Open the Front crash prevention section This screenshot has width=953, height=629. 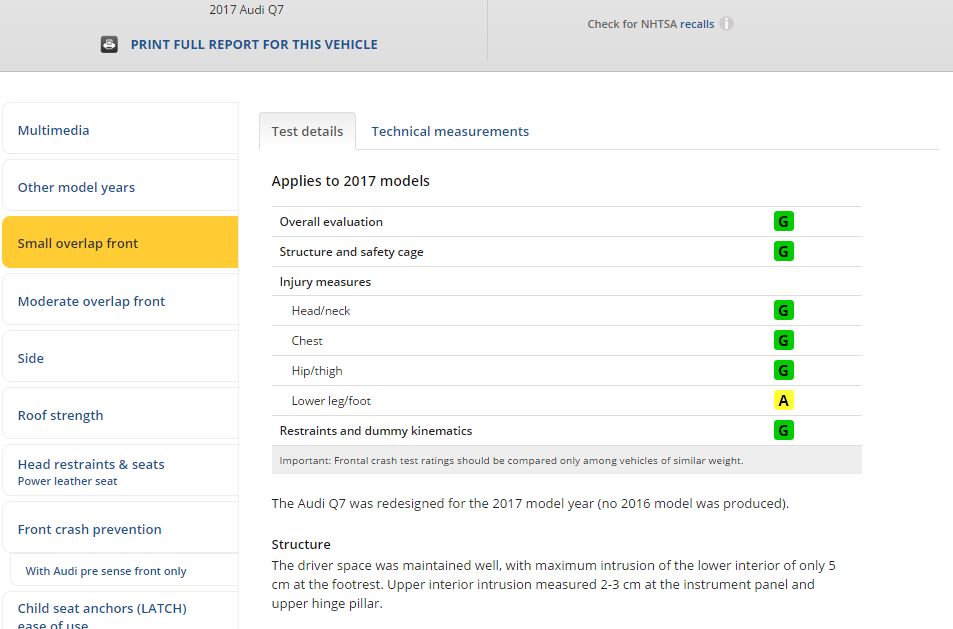click(x=120, y=528)
